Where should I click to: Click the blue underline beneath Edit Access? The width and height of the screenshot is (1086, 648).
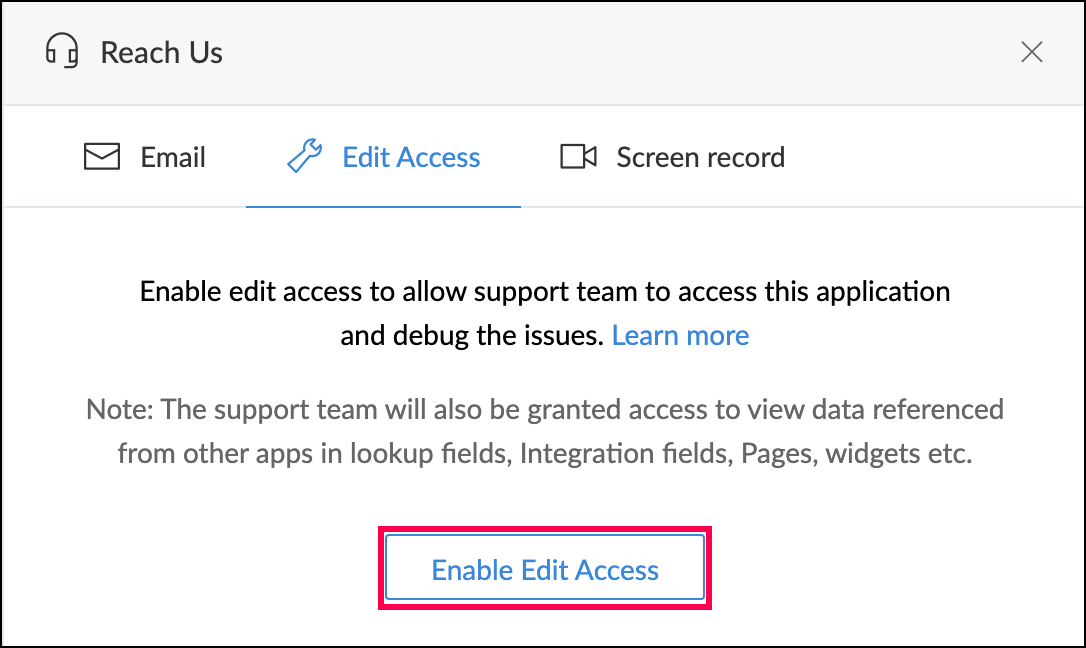[x=383, y=206]
